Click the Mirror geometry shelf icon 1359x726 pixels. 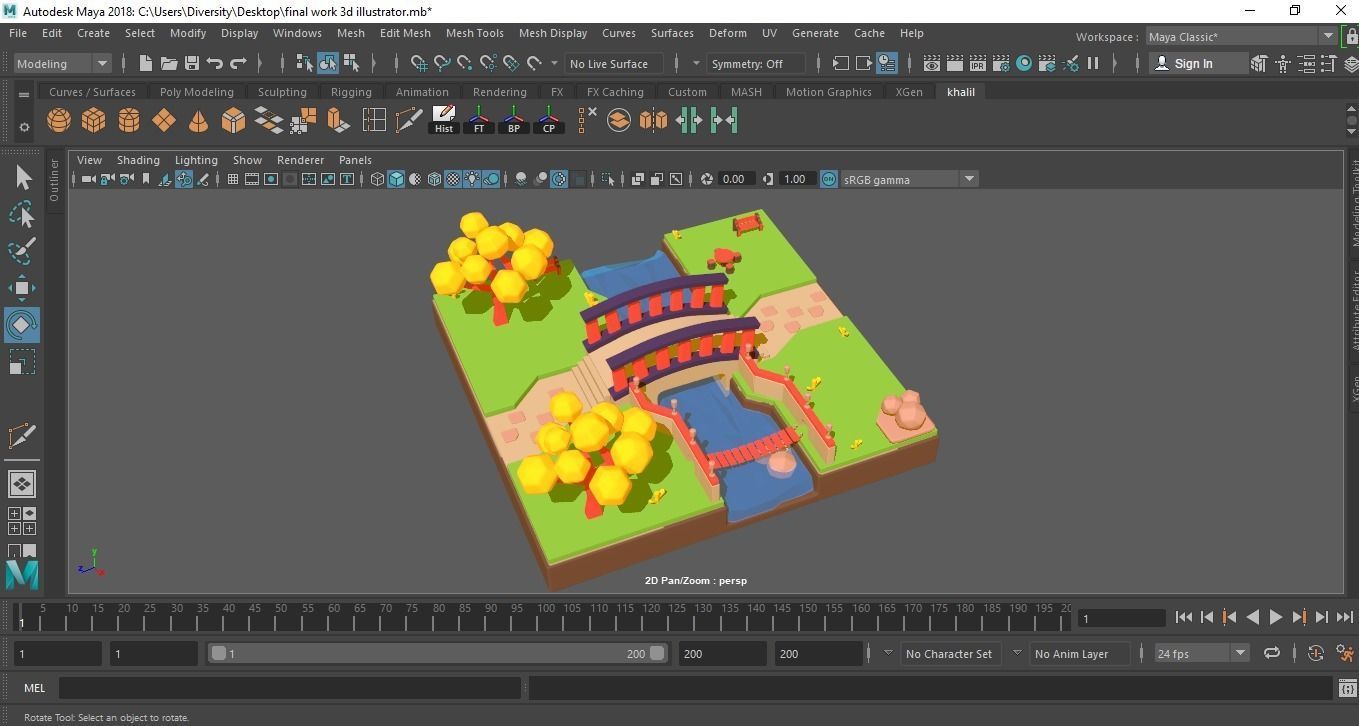point(653,121)
